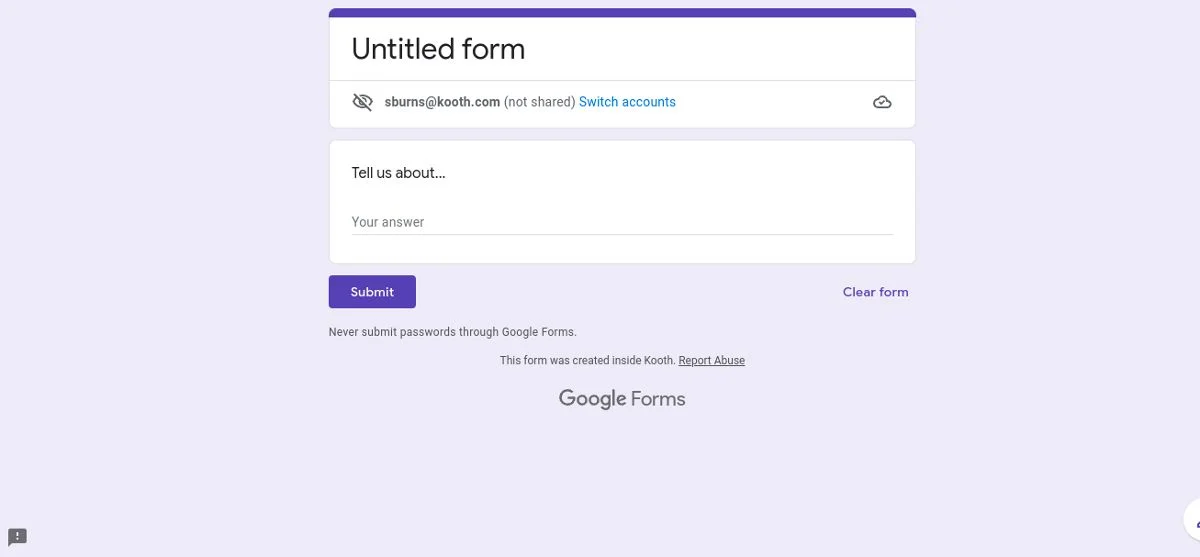This screenshot has width=1200, height=557.
Task: Click the purple bar atop the form header
Action: click(622, 13)
